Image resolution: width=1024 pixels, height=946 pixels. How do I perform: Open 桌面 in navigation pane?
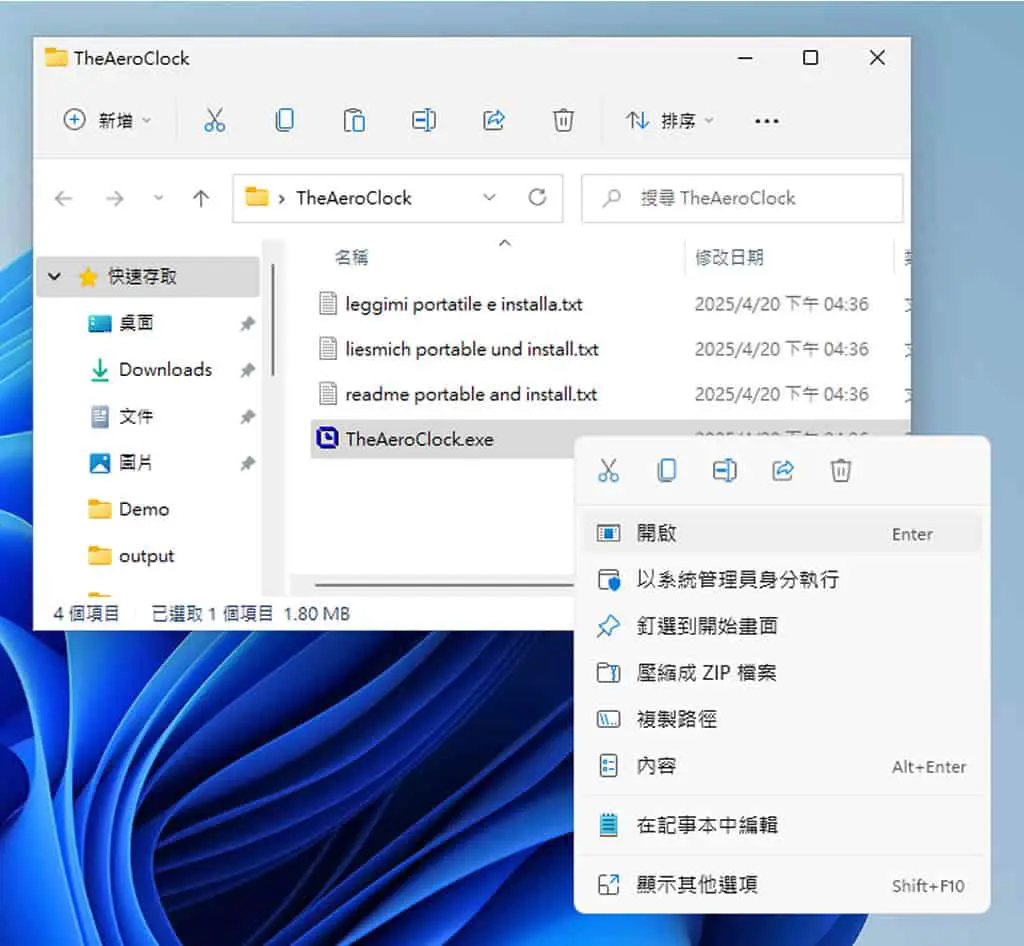point(136,323)
